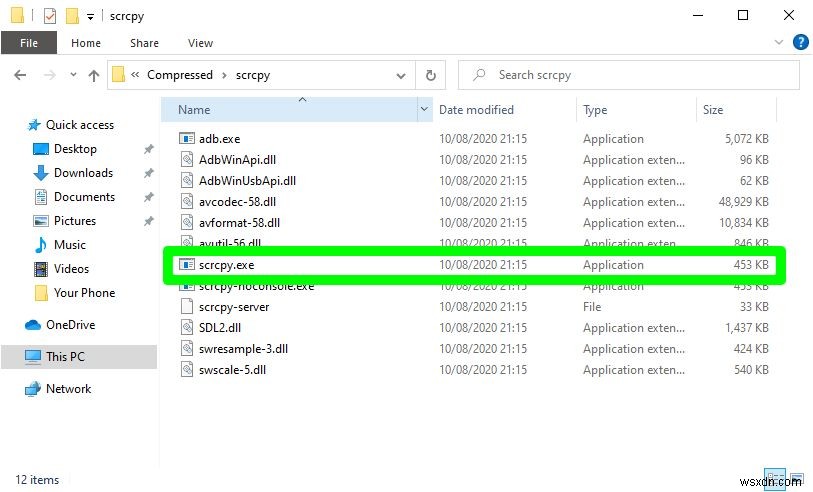Screen dimensions: 813x492
Task: Select OneDrive in navigation pane
Action: (x=70, y=325)
